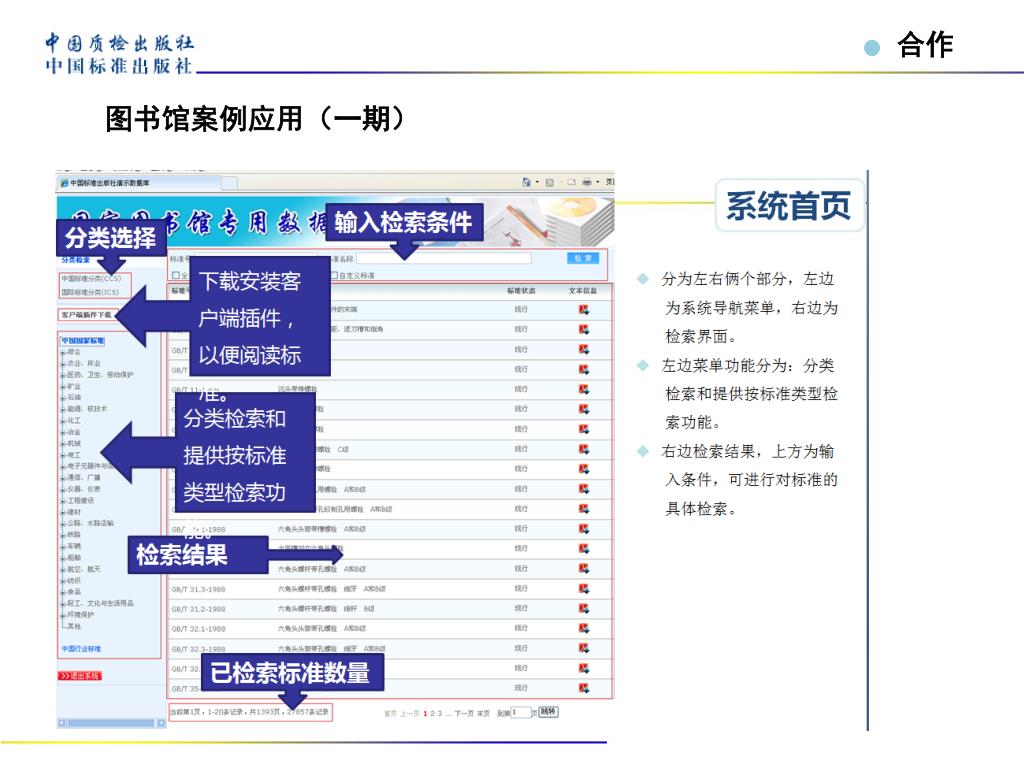This screenshot has height=768, width=1024.
Task: Open dropdown arrow beside home icon
Action: point(537,182)
